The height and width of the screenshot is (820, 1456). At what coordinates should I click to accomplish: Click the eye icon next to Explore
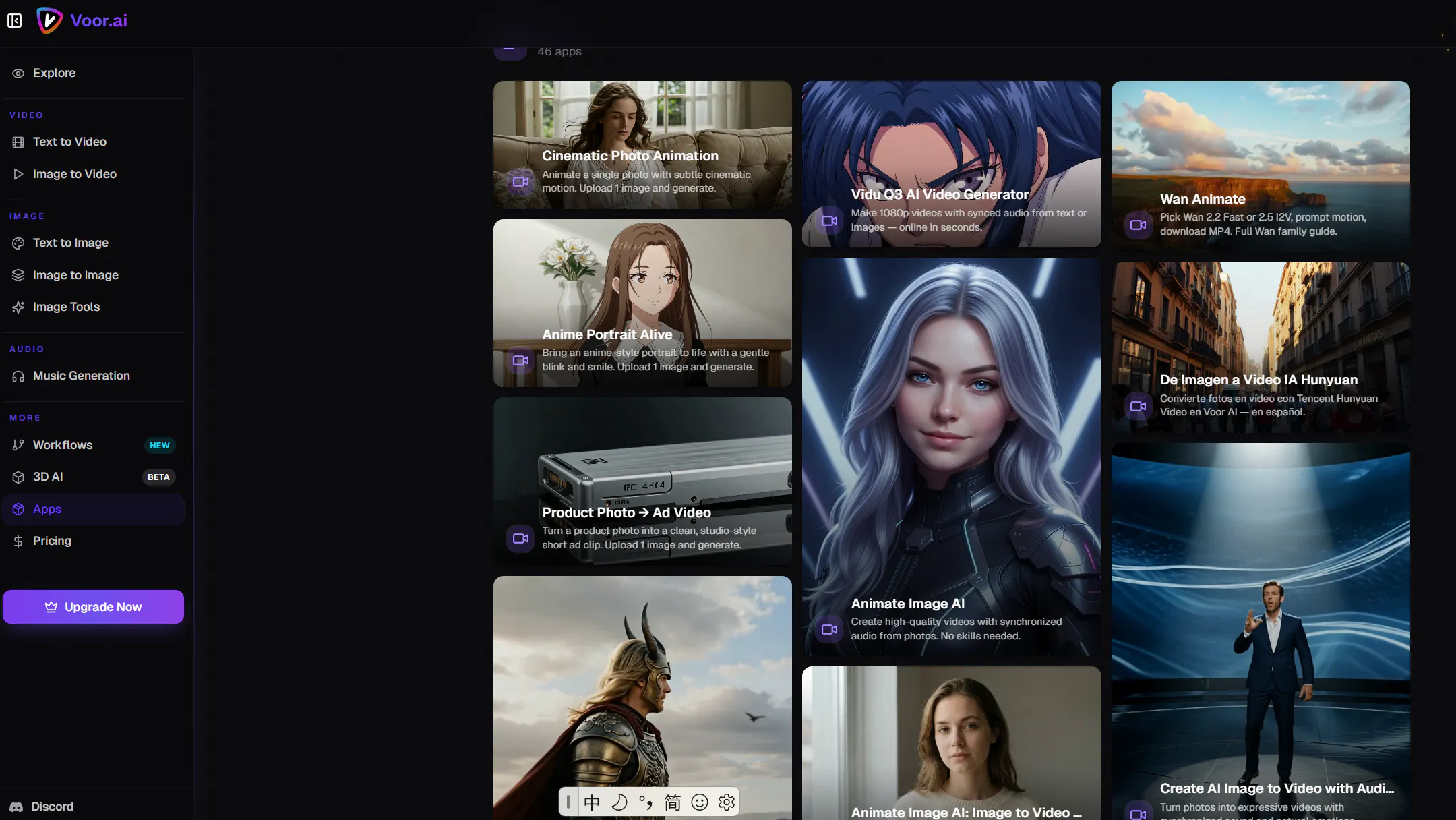[x=18, y=73]
